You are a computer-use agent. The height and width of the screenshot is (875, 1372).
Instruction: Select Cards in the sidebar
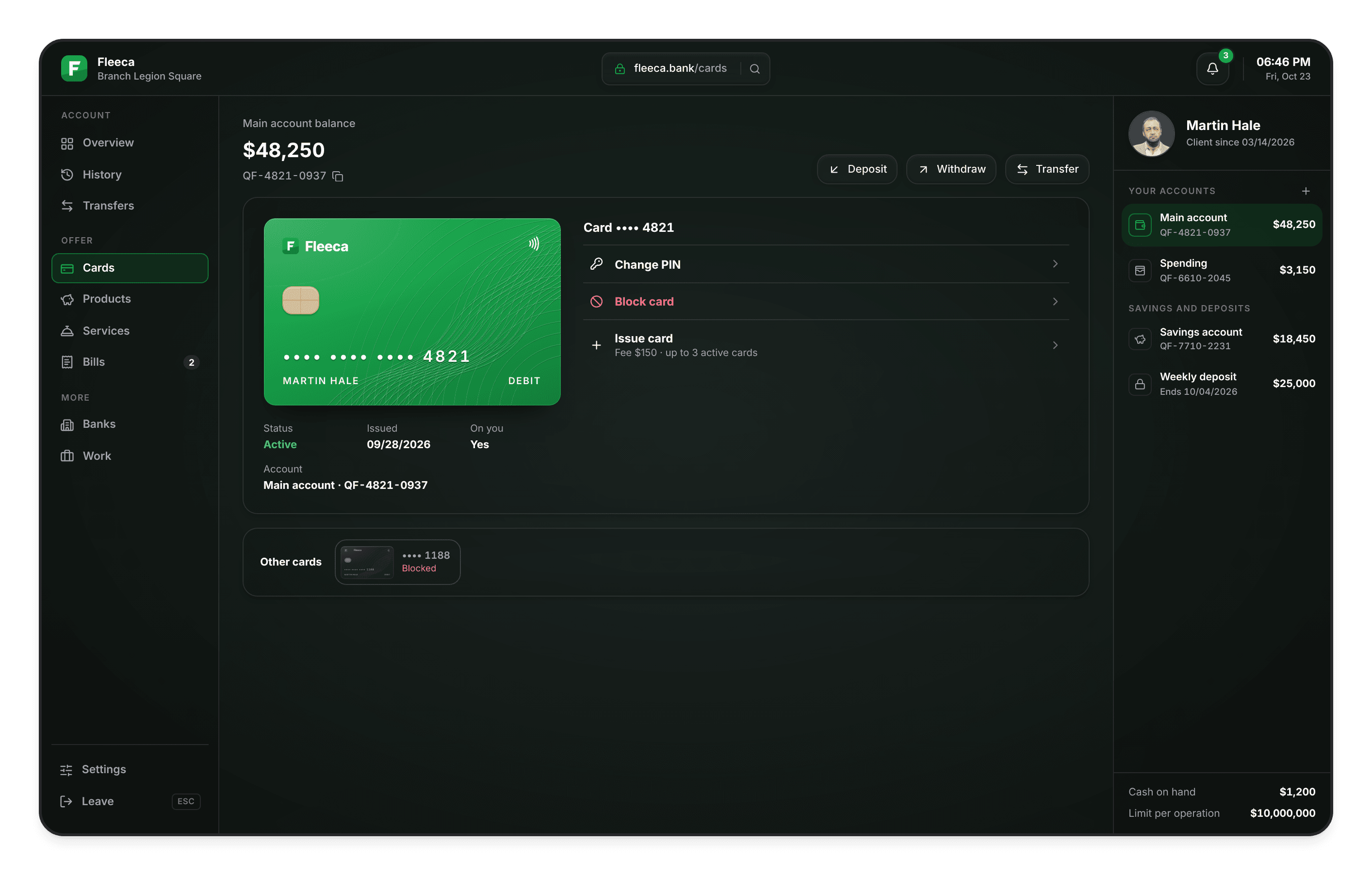pyautogui.click(x=130, y=268)
